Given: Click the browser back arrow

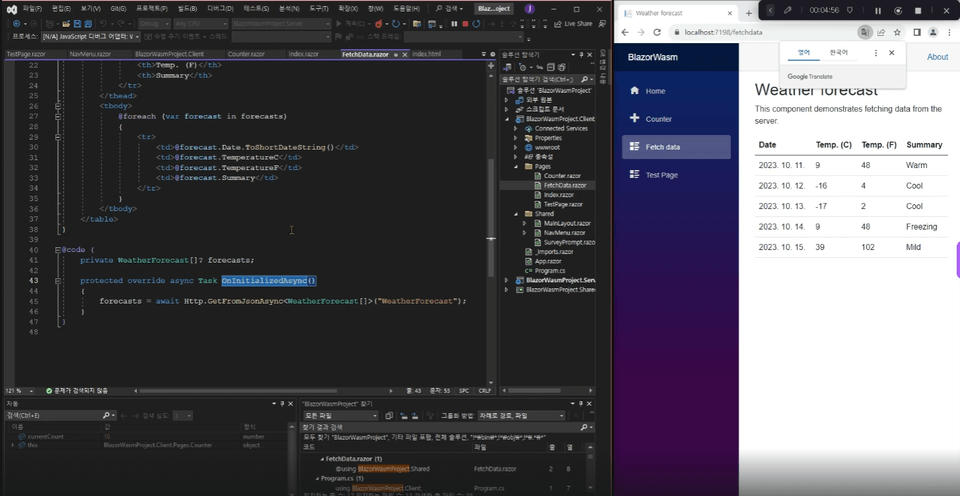Looking at the screenshot, I should [626, 32].
